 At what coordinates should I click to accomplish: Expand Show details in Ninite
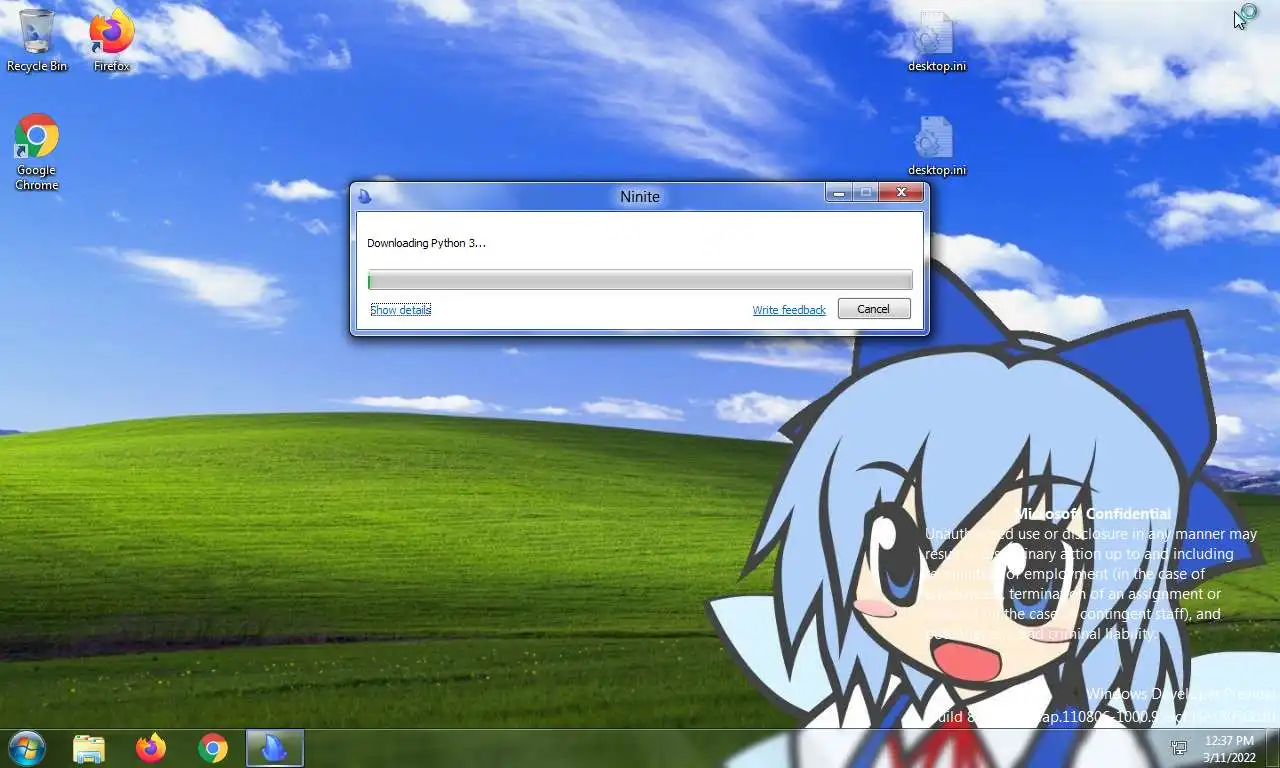pos(400,310)
